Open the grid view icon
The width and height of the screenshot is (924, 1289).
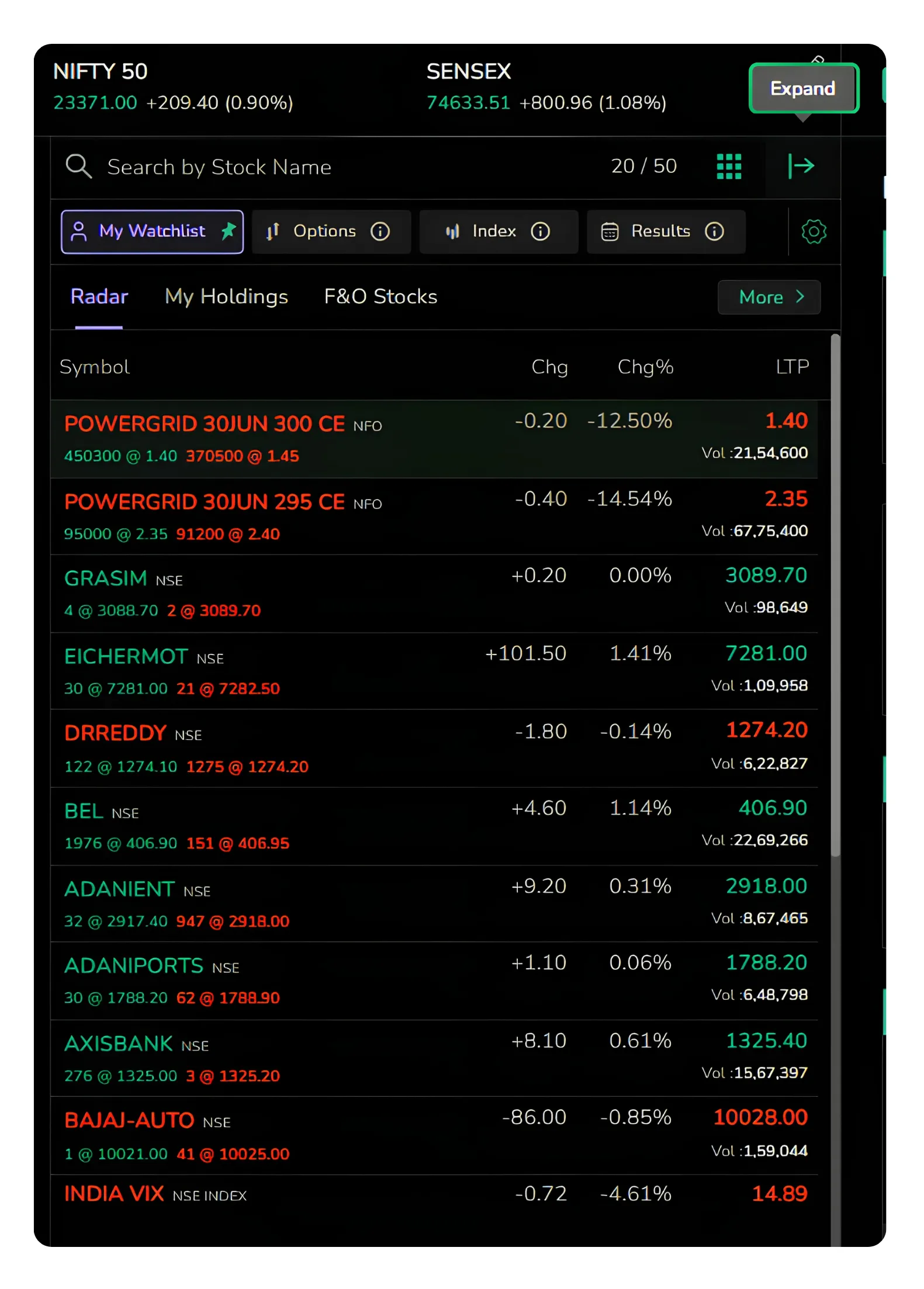tap(729, 167)
